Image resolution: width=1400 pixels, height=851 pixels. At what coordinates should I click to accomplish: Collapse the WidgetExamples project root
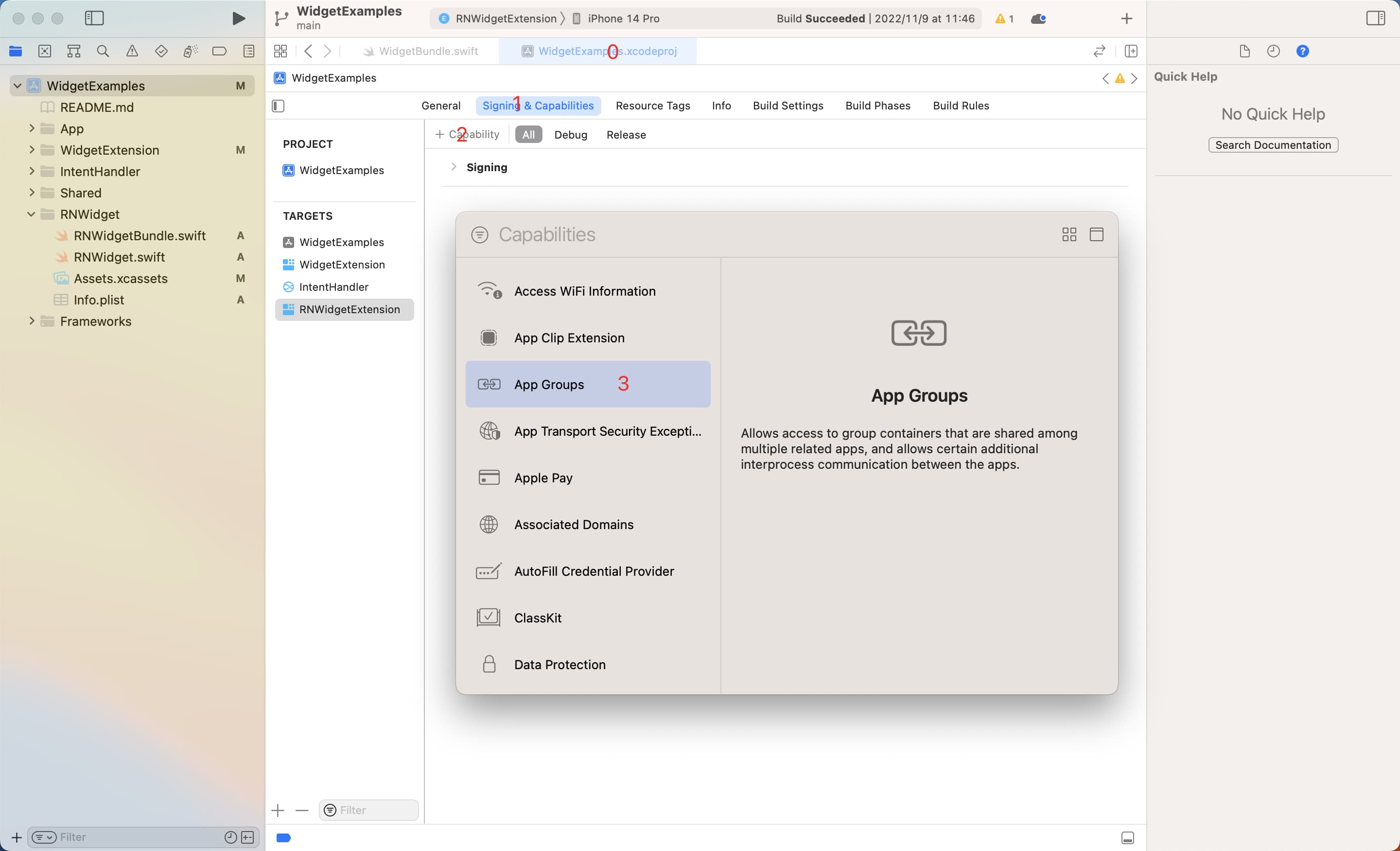[17, 86]
